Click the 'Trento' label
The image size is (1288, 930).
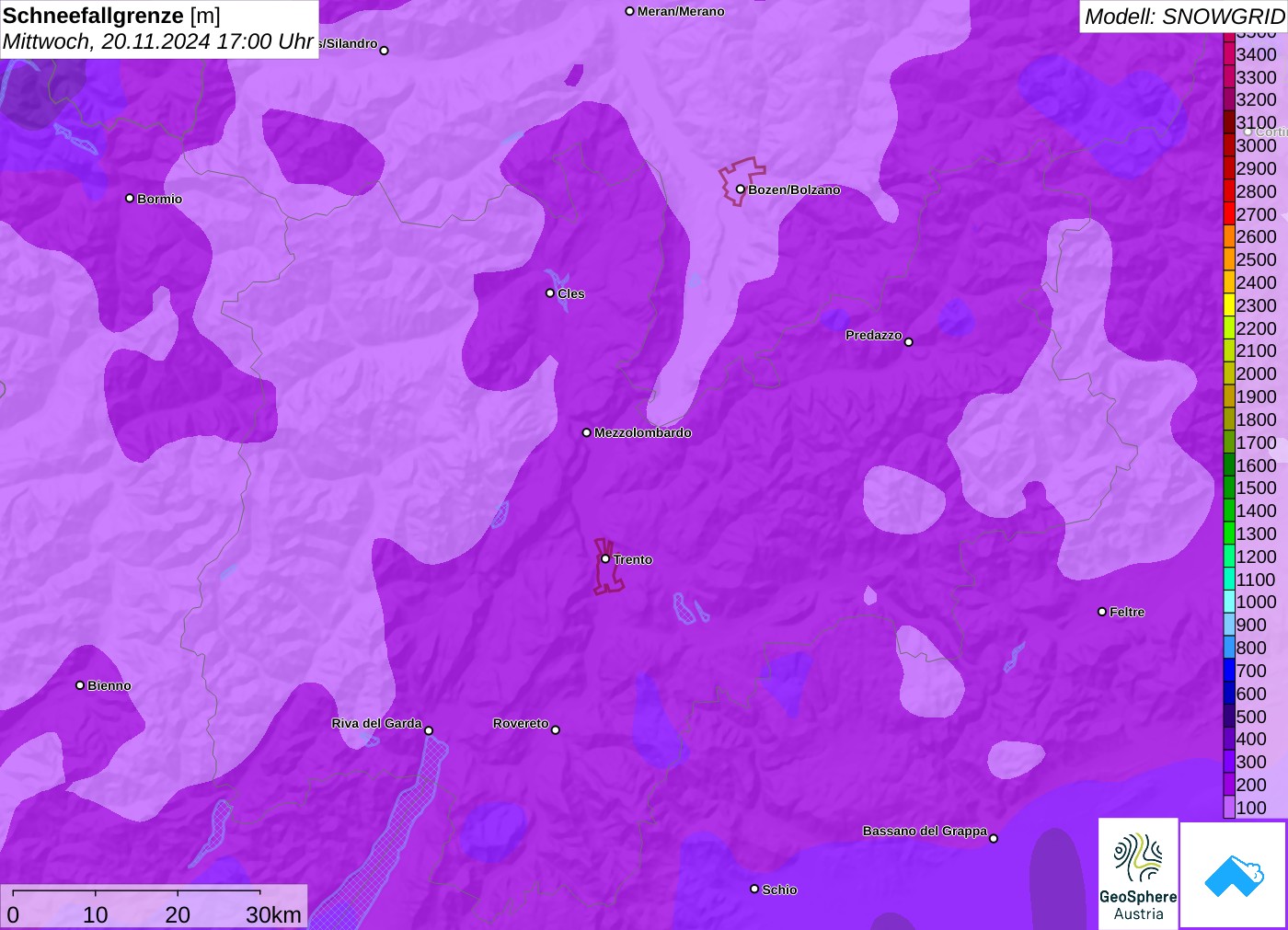coord(633,559)
